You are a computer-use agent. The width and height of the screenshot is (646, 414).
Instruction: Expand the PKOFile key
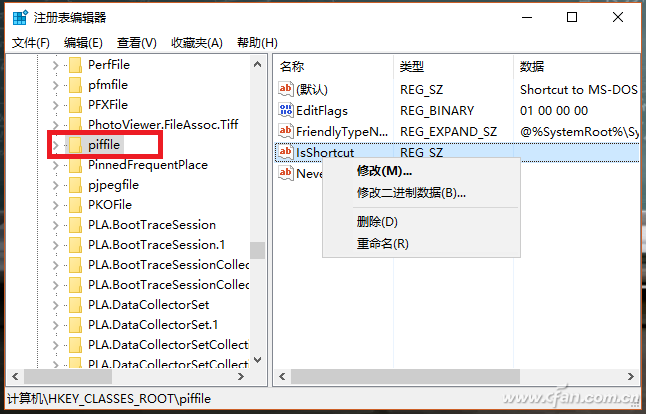point(56,205)
